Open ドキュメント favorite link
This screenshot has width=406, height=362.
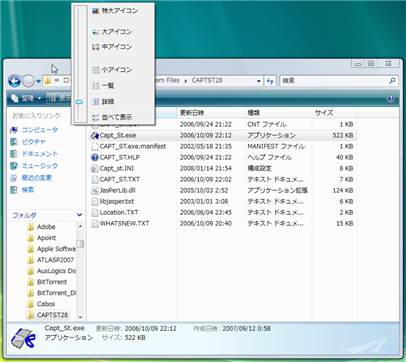34,154
